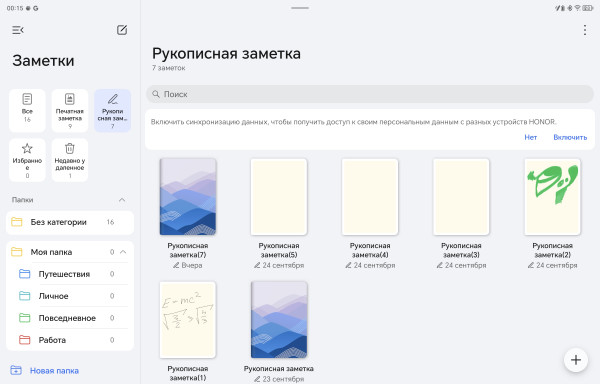The width and height of the screenshot is (600, 384).
Task: Click the battery status bar icon
Action: click(588, 8)
